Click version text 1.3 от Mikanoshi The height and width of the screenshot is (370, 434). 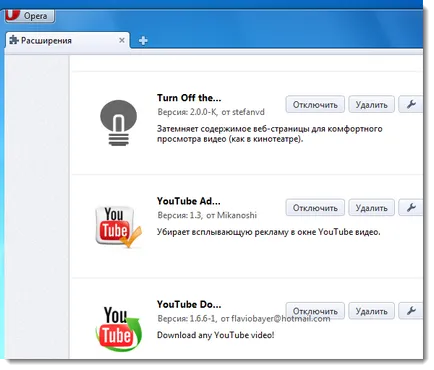pyautogui.click(x=207, y=215)
